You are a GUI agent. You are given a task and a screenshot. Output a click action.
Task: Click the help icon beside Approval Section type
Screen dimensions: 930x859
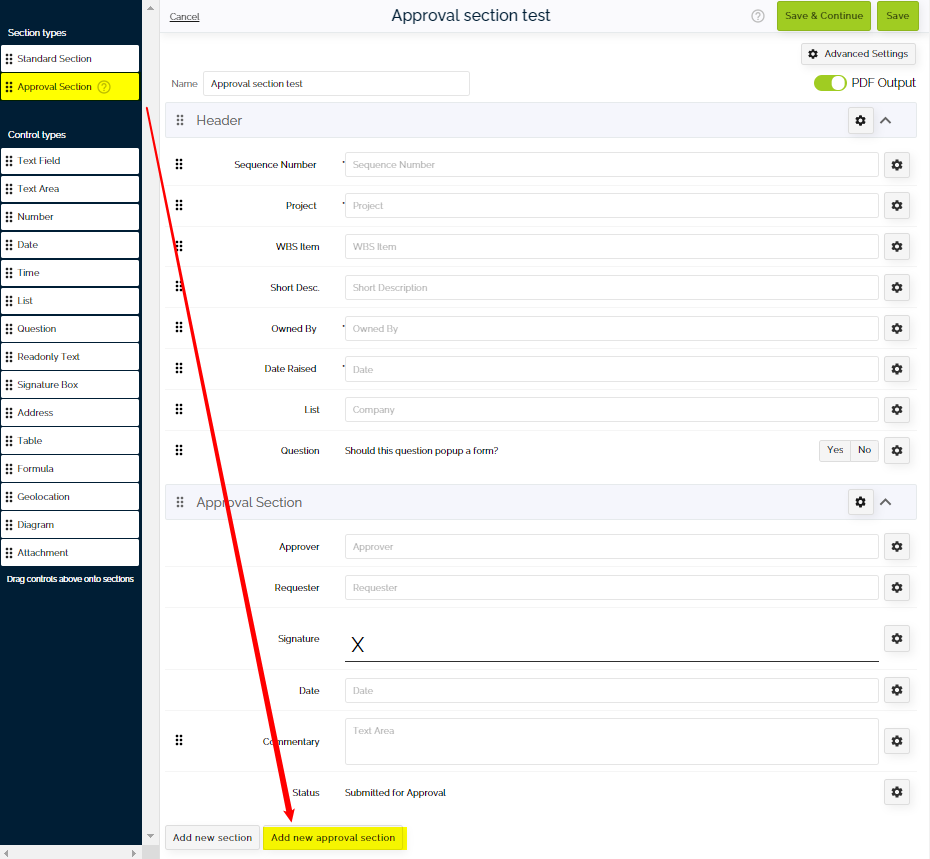[x=104, y=87]
